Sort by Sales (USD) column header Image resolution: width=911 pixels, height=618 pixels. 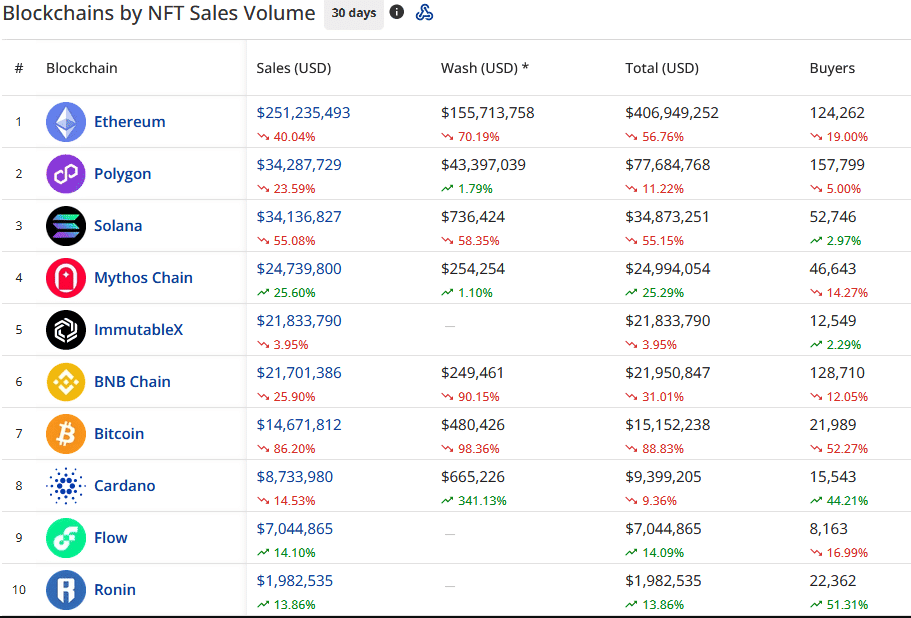(x=294, y=68)
